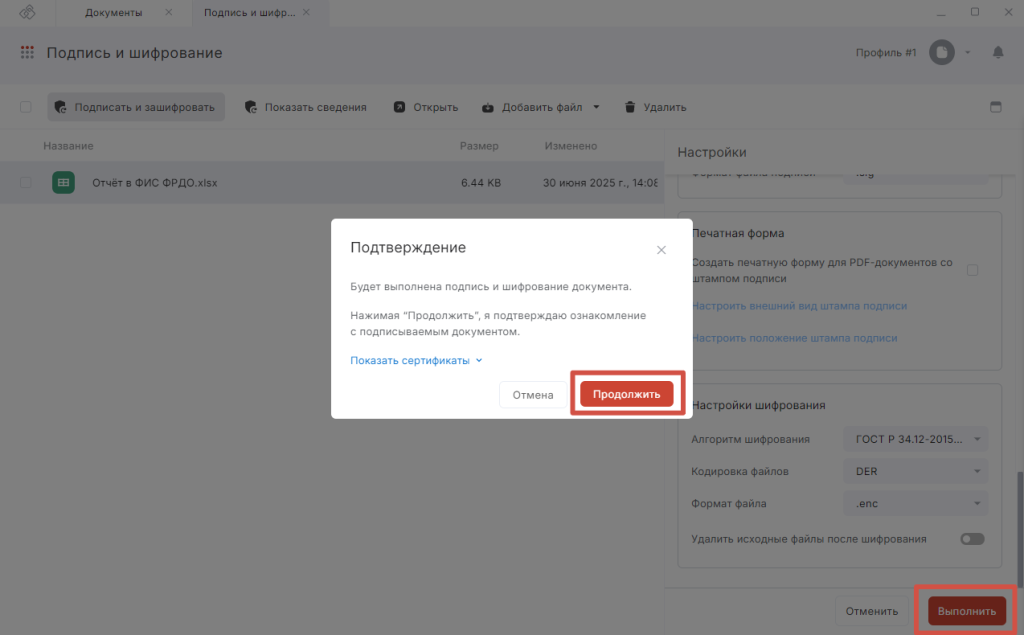Screen dimensions: 1024x635
Task: Open Настроить внешний вид штампа подписи link
Action: 799,306
